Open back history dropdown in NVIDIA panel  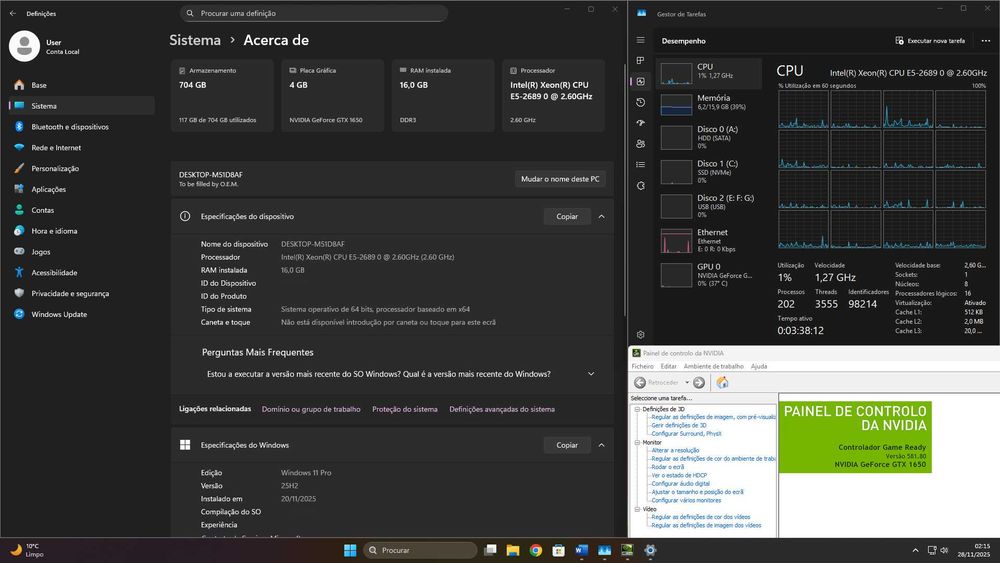688,383
